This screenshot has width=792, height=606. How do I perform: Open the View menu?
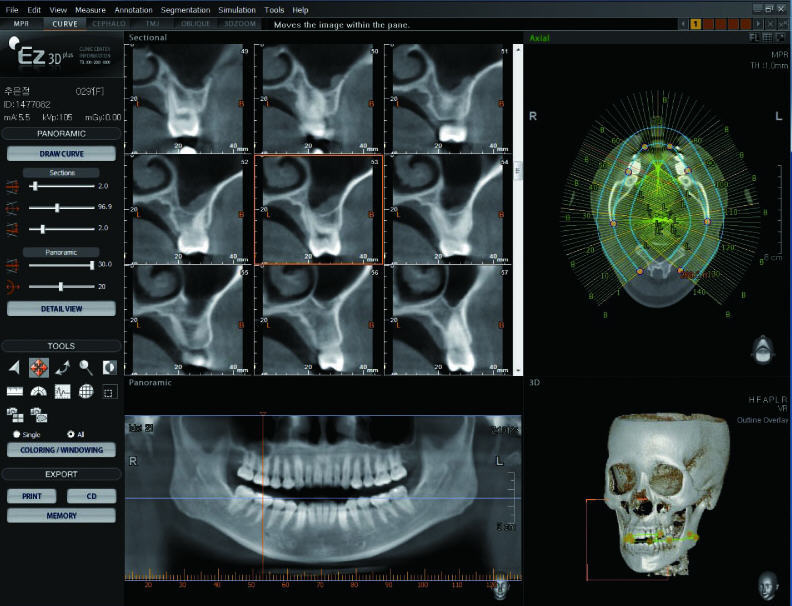58,10
